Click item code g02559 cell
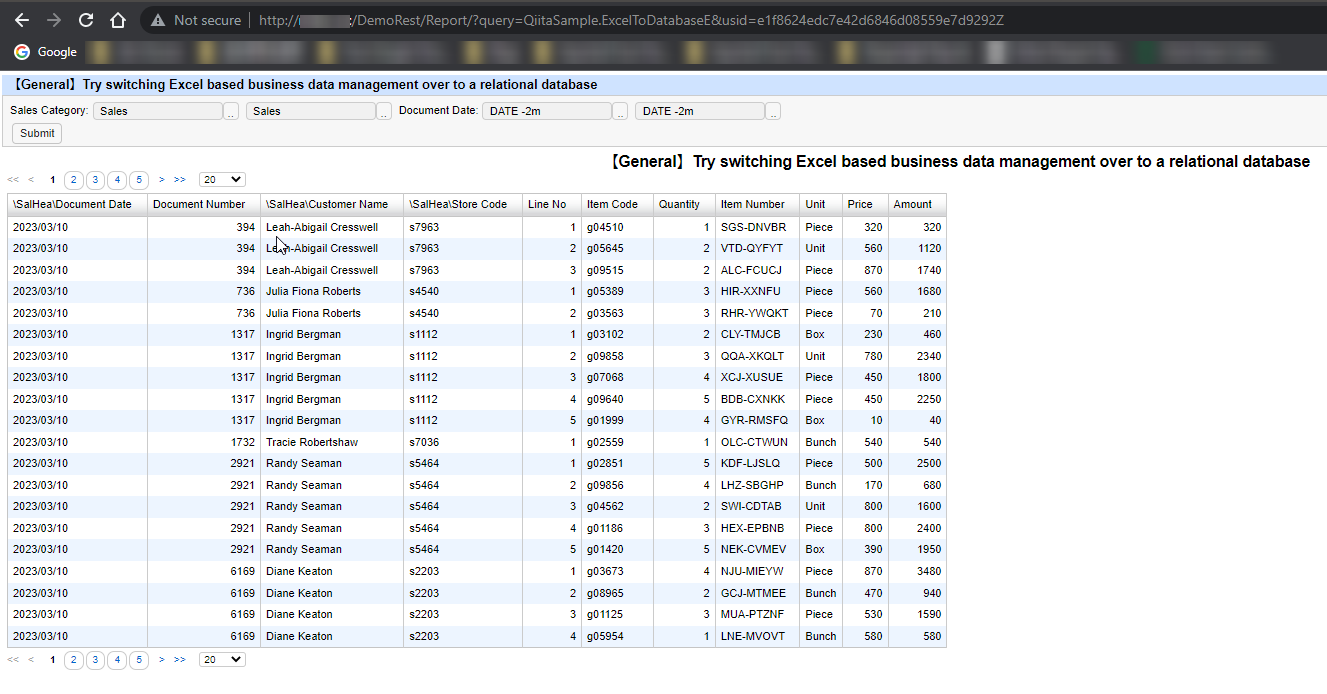 pos(617,442)
